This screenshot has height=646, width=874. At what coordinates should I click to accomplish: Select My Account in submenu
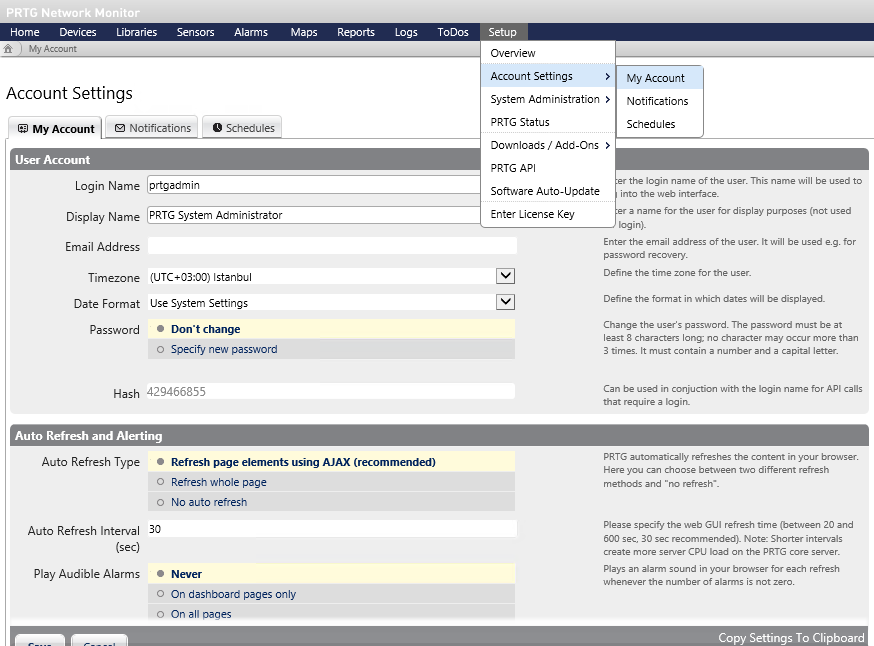tap(660, 78)
